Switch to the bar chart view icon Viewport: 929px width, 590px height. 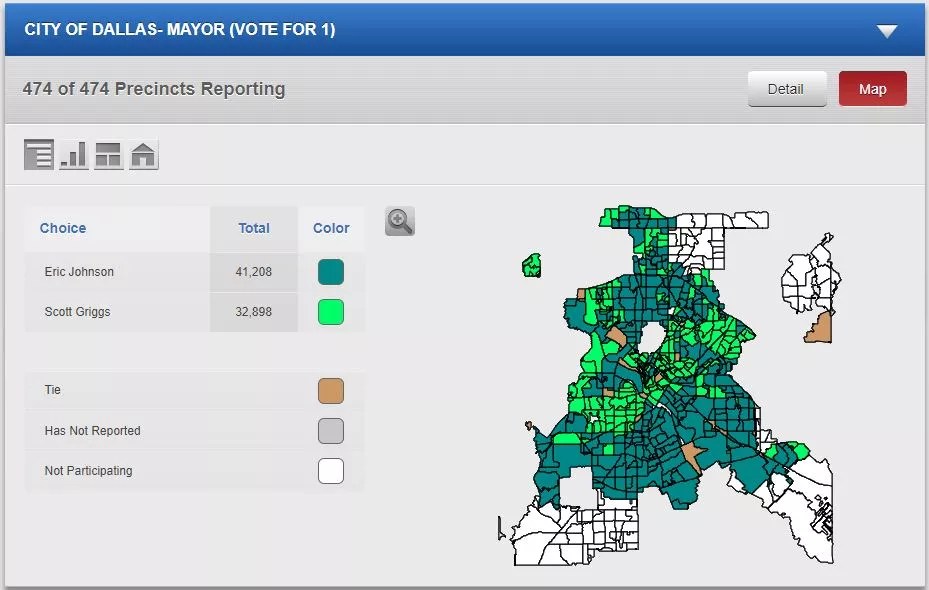point(73,155)
